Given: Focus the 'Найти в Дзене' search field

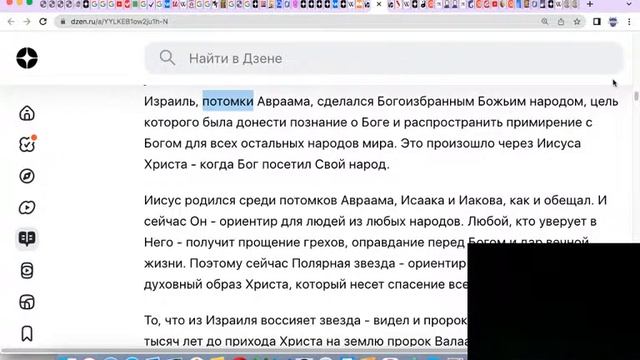Looking at the screenshot, I should 384,58.
